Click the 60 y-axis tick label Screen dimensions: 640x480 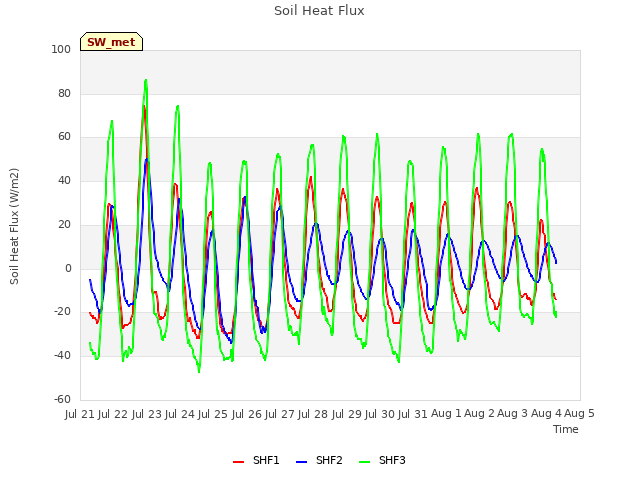[x=64, y=137]
